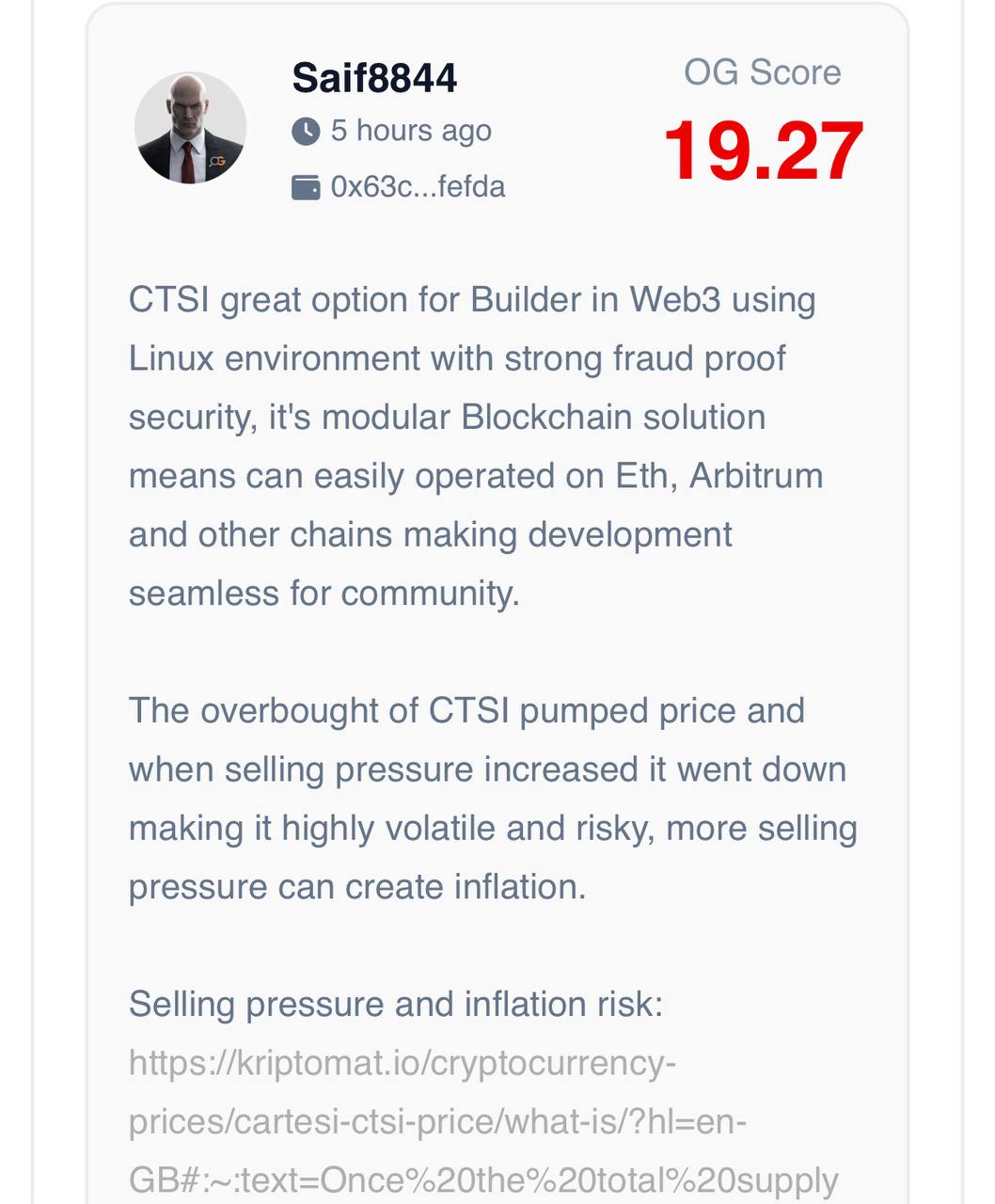Click the pressure can create inflation line

(357, 887)
